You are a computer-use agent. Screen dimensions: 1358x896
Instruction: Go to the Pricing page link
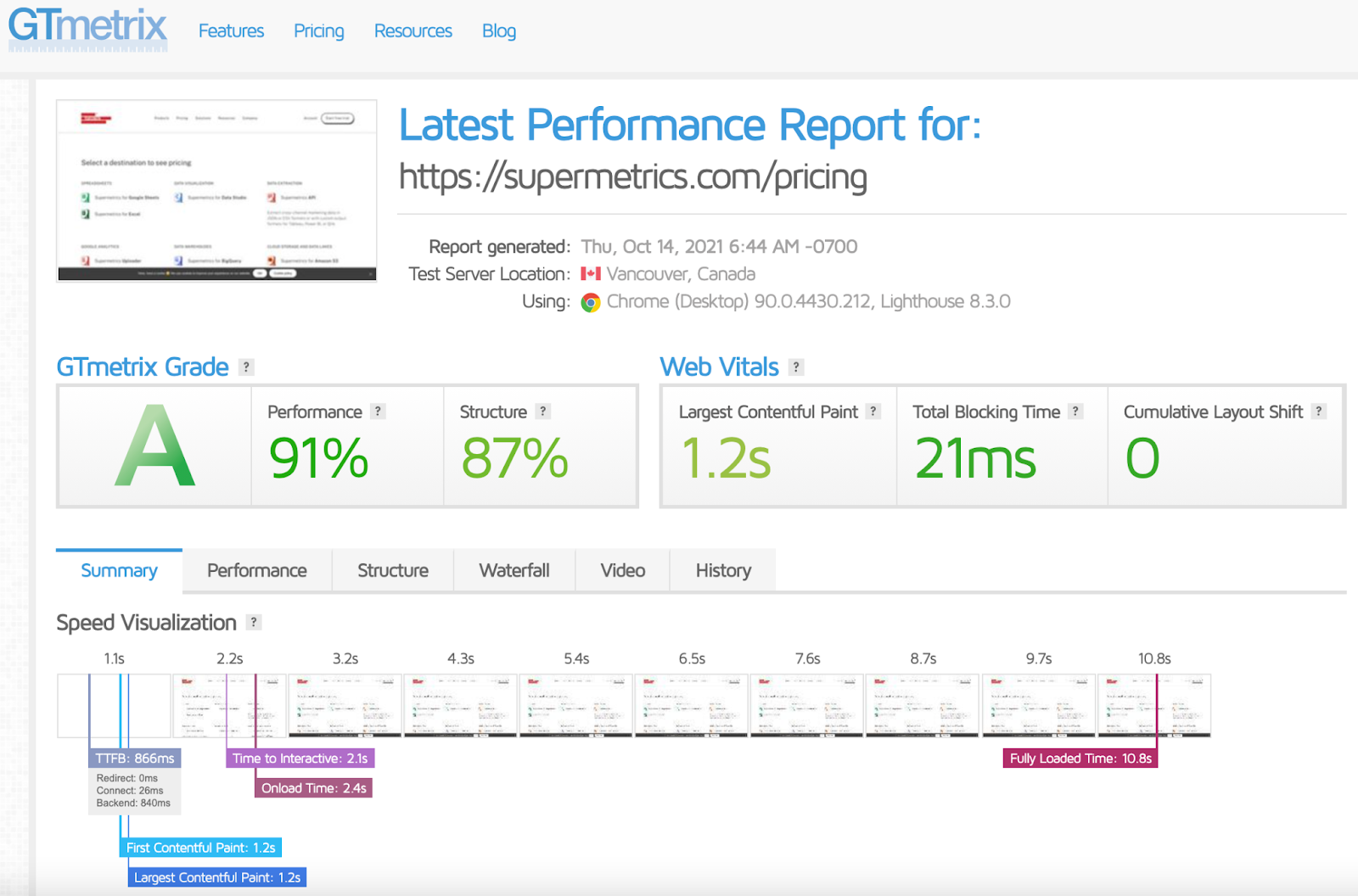(x=319, y=31)
